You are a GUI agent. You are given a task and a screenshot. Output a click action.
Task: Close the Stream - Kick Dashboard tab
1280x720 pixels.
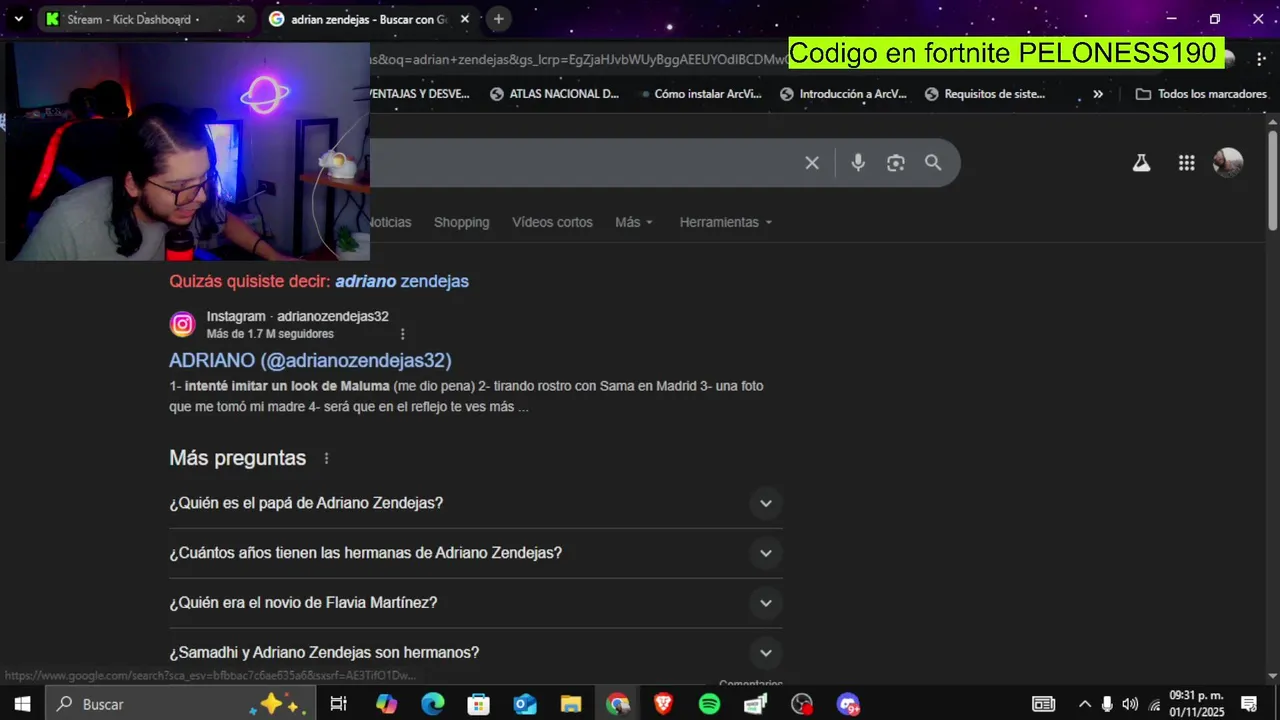(240, 19)
